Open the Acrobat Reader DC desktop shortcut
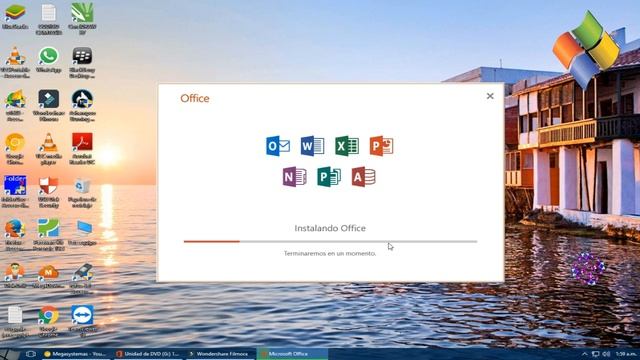640x360 pixels. [x=82, y=149]
